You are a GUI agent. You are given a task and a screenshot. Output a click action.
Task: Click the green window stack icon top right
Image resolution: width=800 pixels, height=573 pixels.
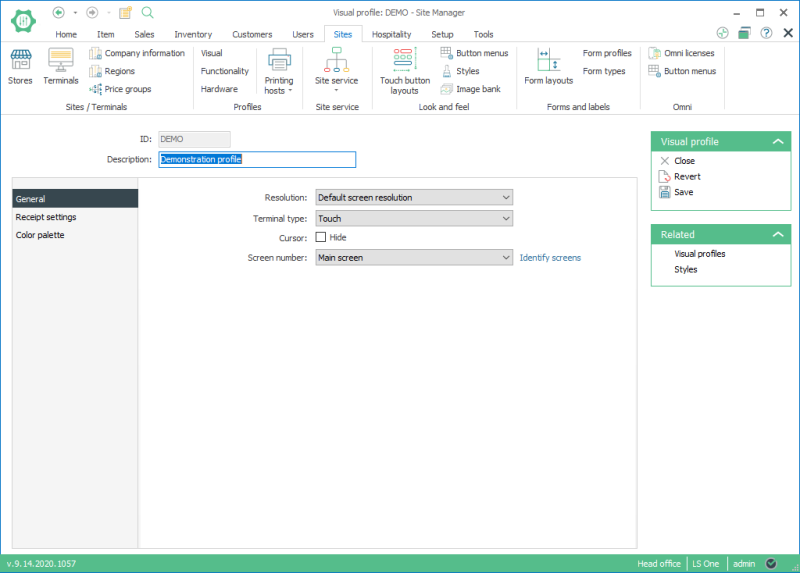coord(744,33)
